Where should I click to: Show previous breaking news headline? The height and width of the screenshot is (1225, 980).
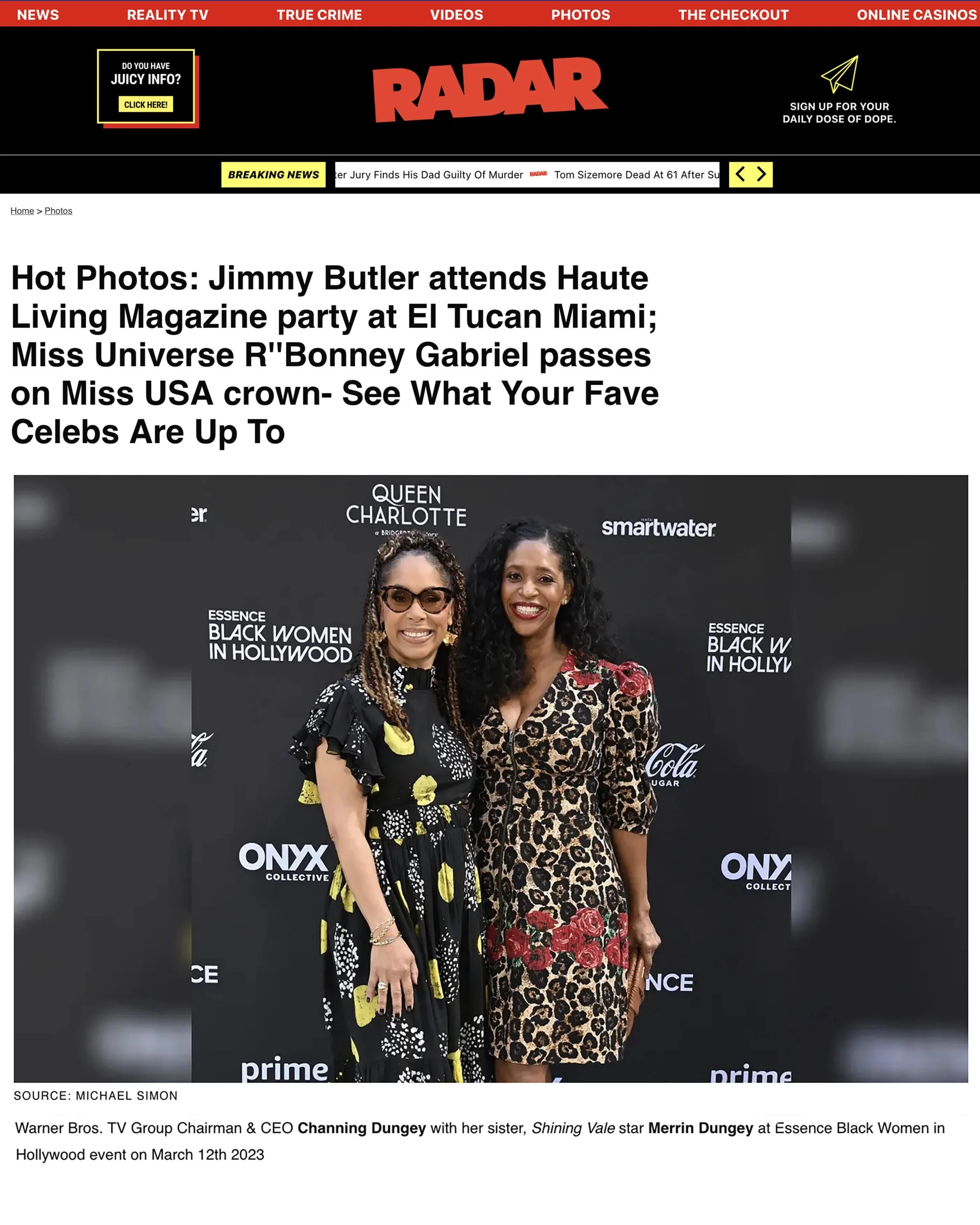[x=739, y=174]
